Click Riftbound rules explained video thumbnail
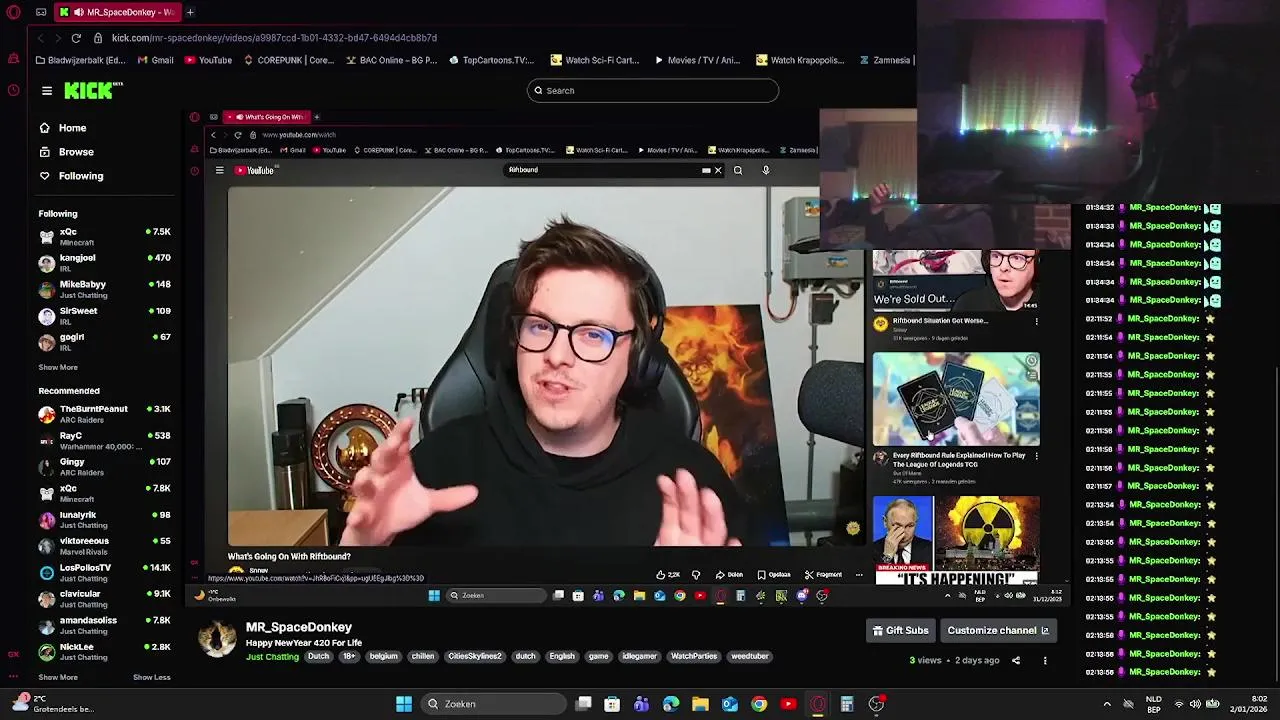 pyautogui.click(x=956, y=398)
